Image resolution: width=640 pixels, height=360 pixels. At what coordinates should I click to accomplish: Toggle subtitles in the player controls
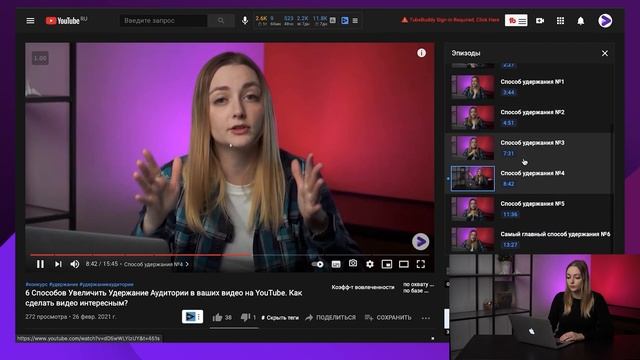click(336, 264)
